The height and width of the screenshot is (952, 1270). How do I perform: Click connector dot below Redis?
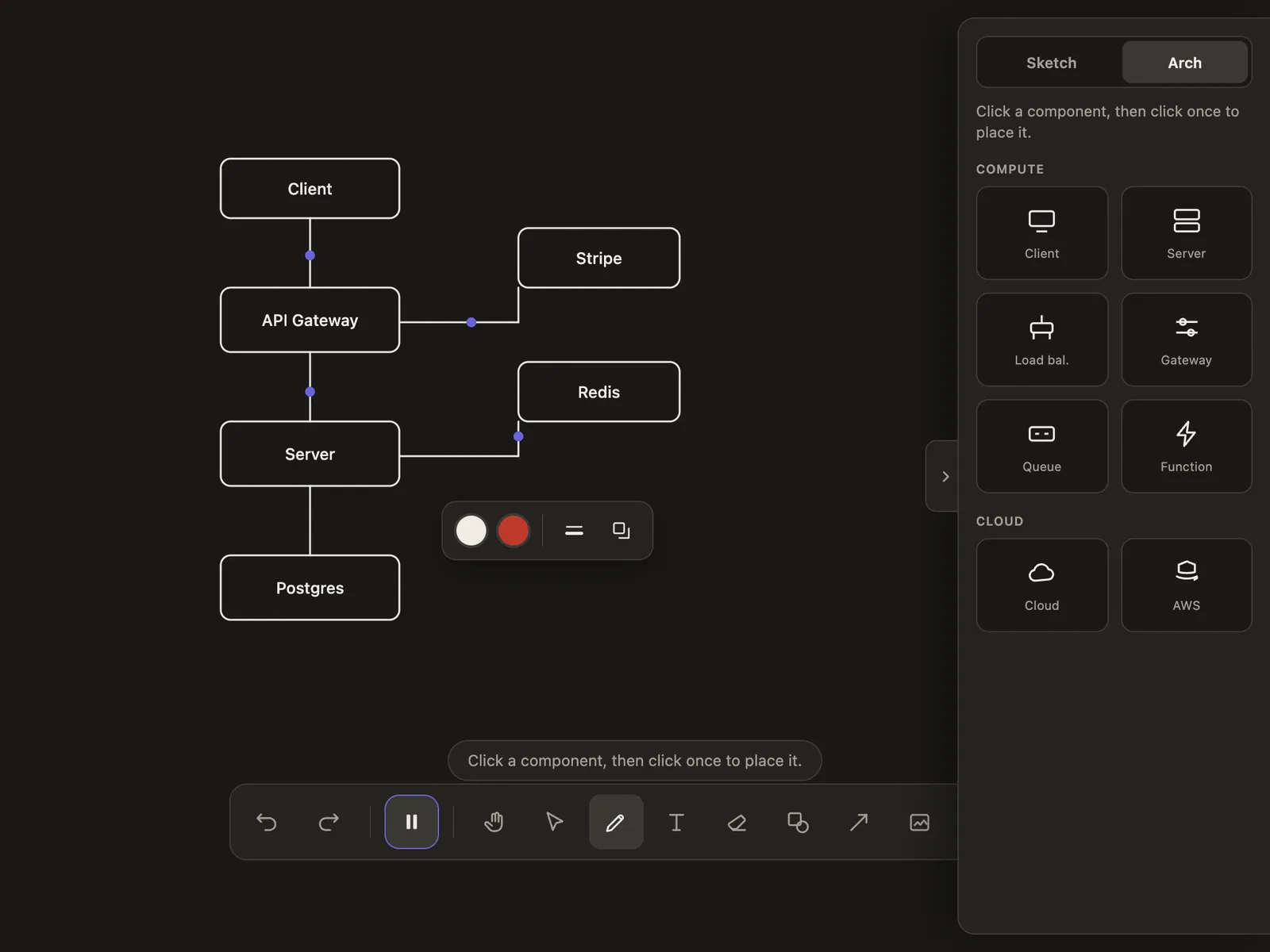click(x=518, y=436)
